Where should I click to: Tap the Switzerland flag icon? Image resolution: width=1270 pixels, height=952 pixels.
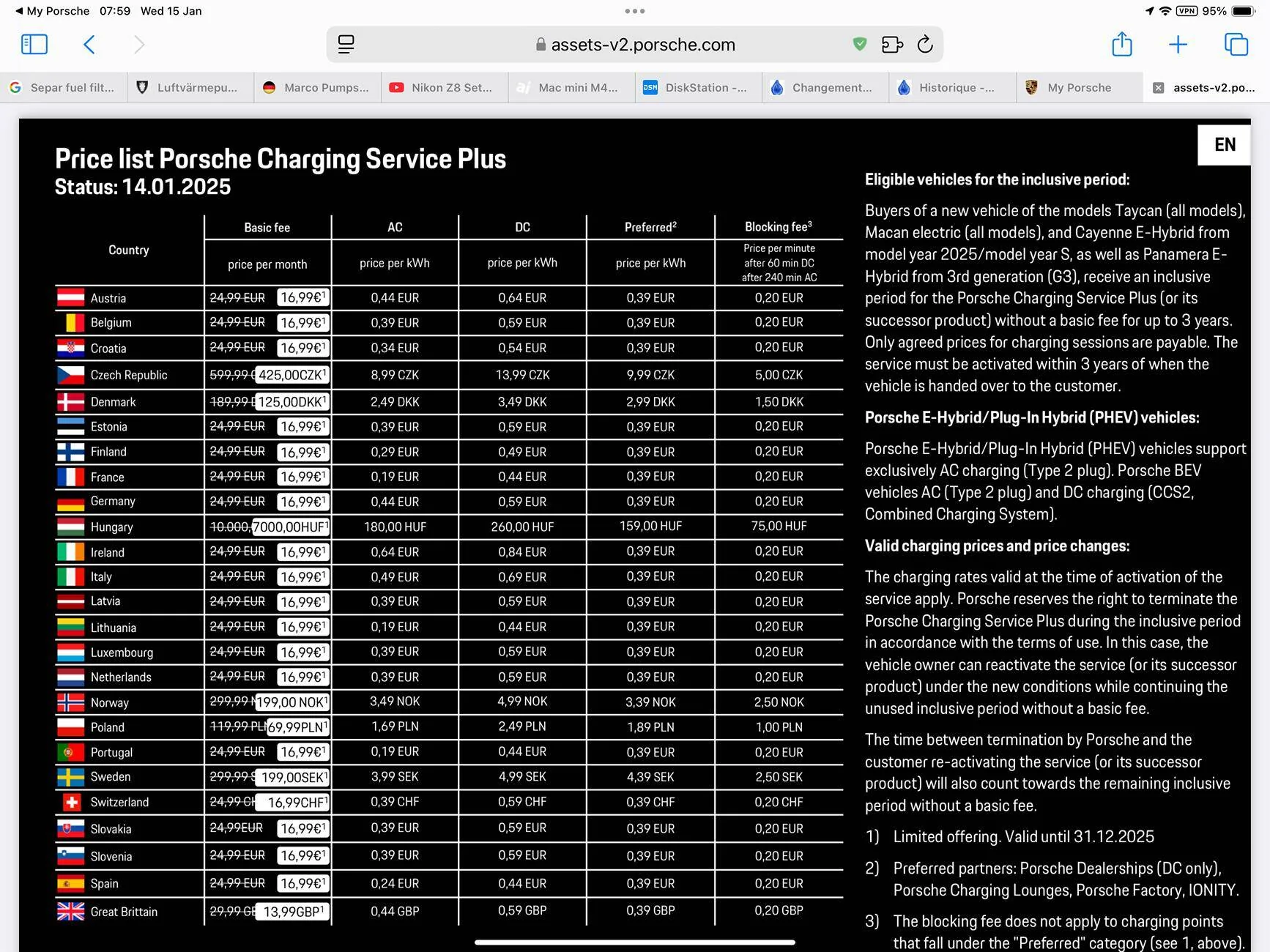pos(71,803)
